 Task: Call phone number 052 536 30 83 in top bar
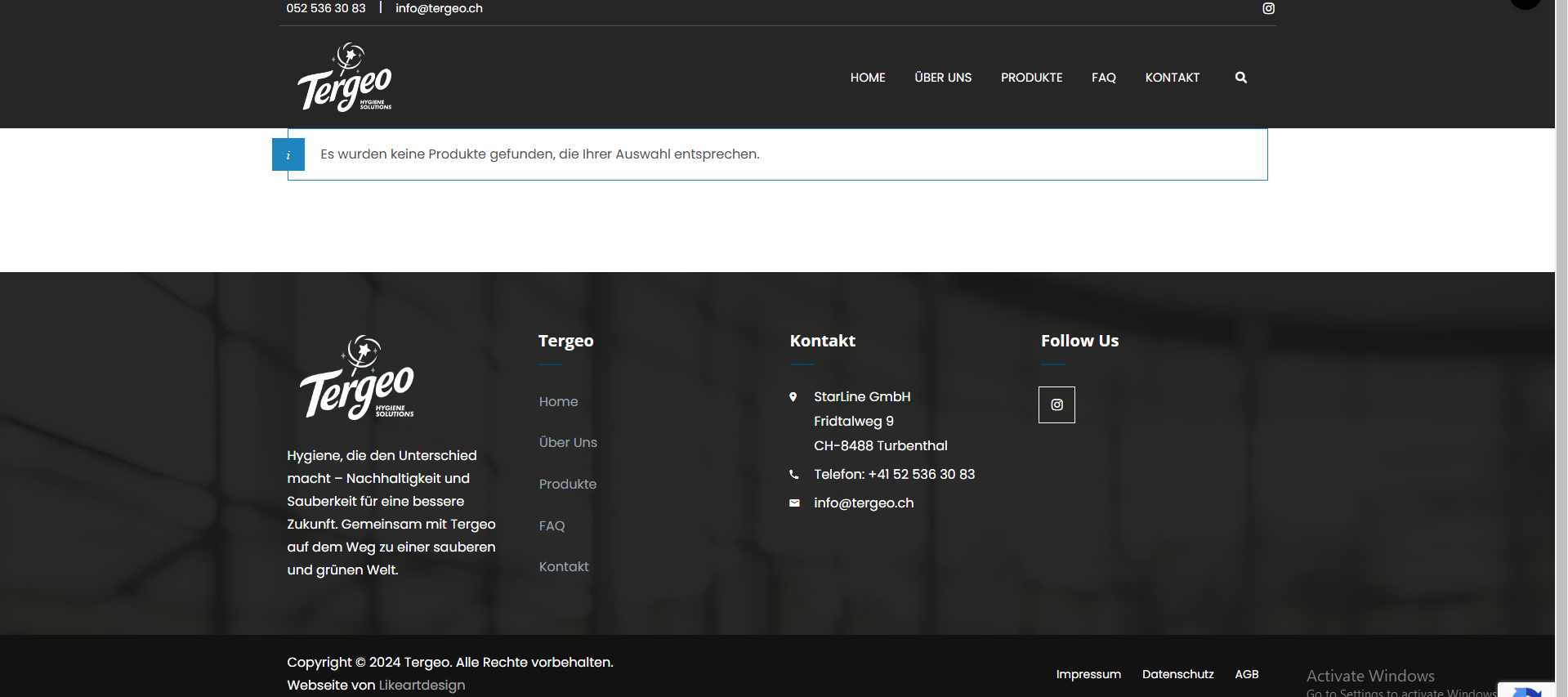coord(326,8)
